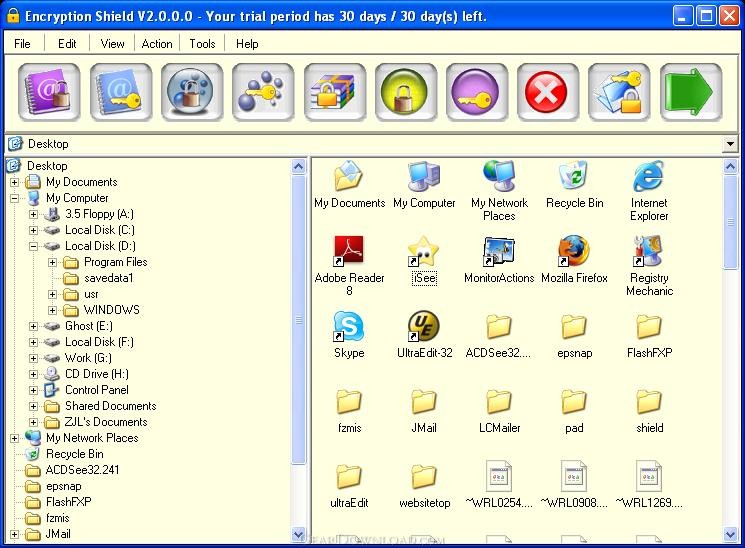The height and width of the screenshot is (548, 745).
Task: Click tree pane scroll up arrow
Action: [x=298, y=166]
